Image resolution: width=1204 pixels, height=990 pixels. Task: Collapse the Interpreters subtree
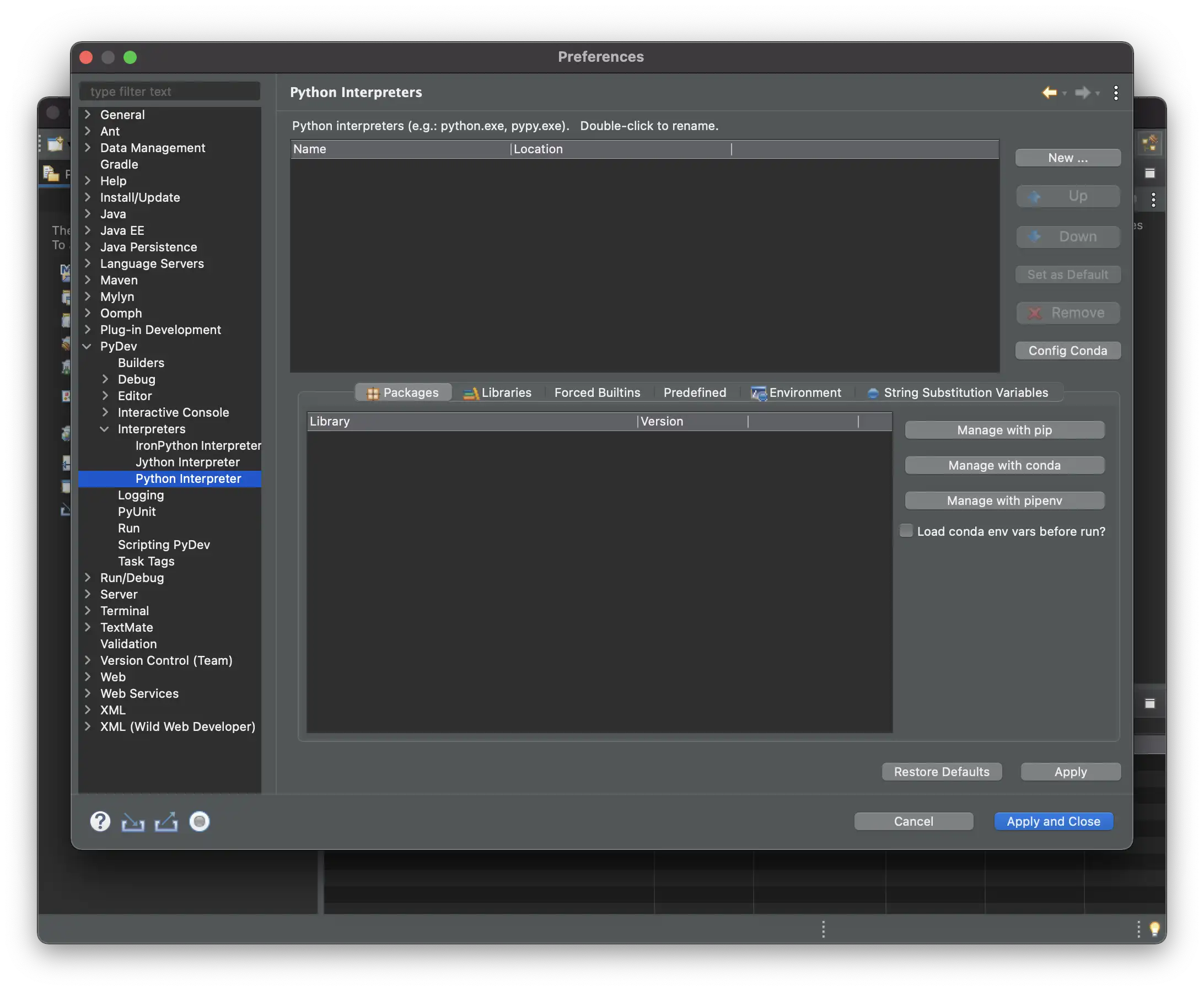point(104,429)
